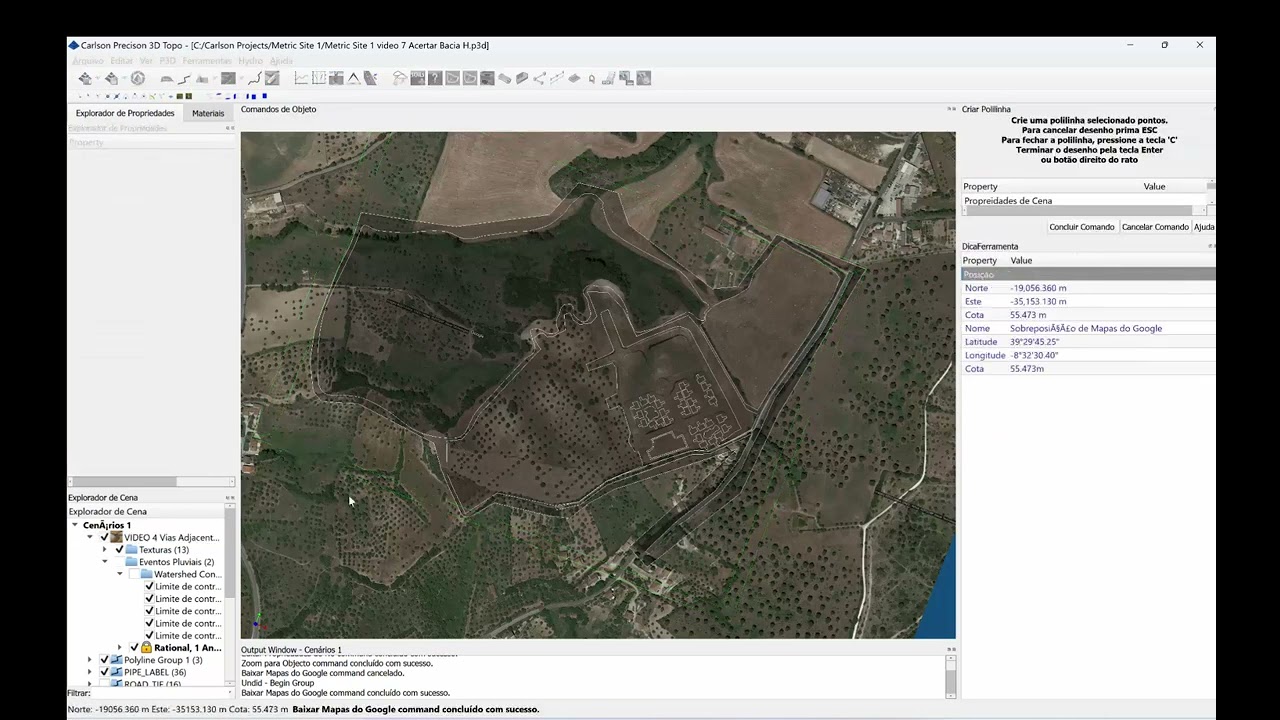Collapse the Eventos Pluviais (2) folder
This screenshot has height=720, width=1280.
click(105, 562)
